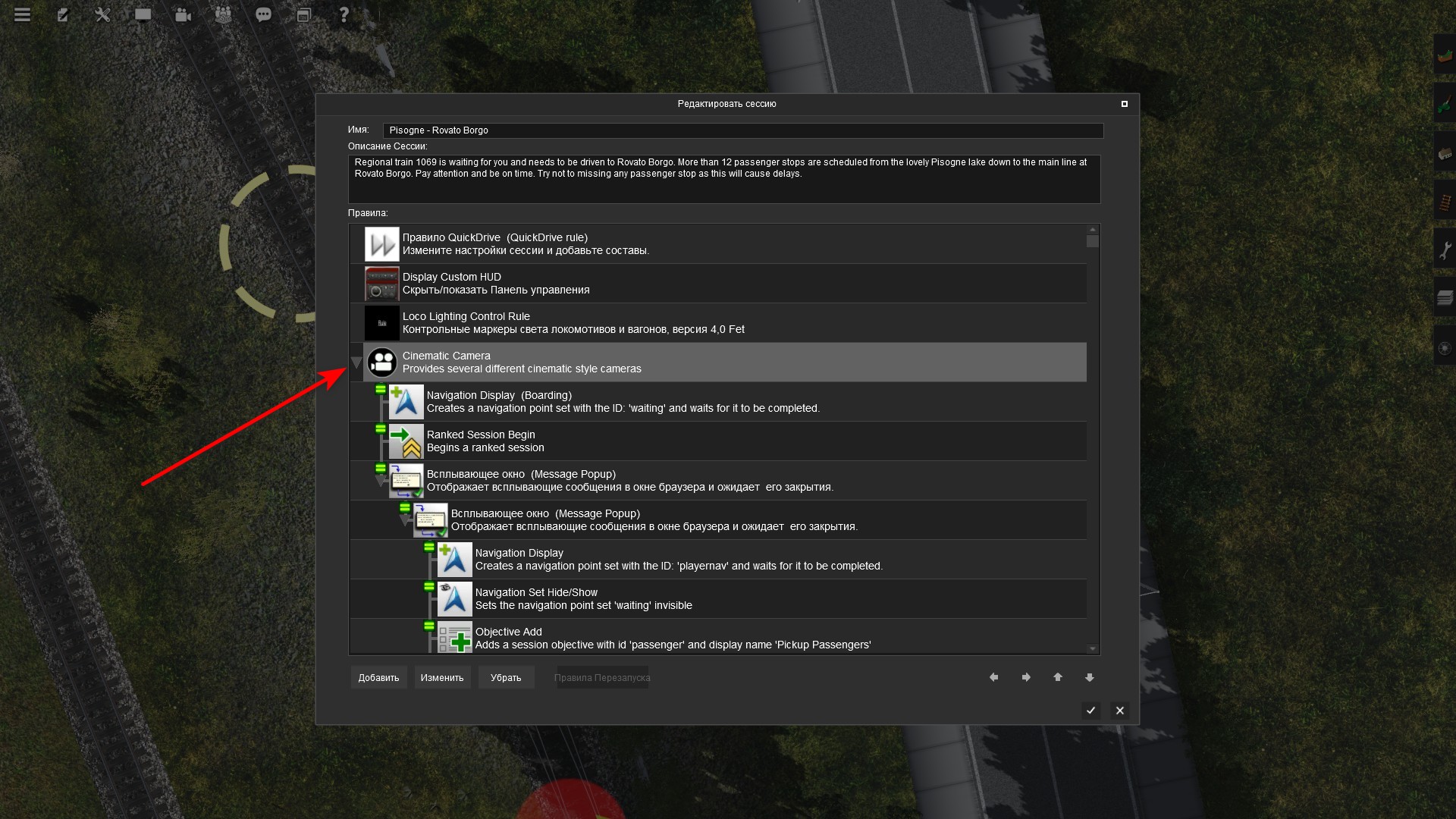Click green status badge on Ranked Session Begin
The width and height of the screenshot is (1456, 819).
(x=381, y=428)
